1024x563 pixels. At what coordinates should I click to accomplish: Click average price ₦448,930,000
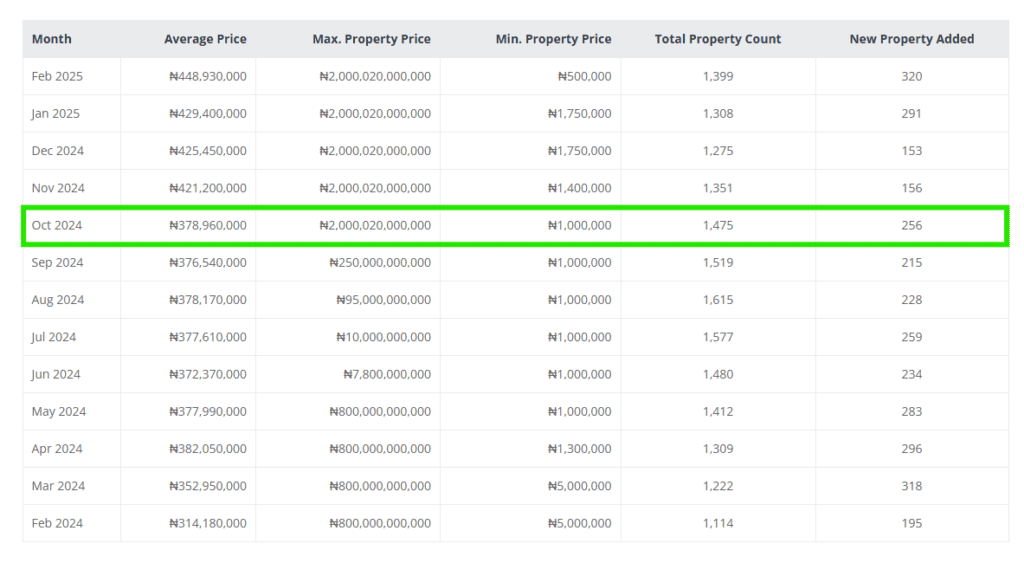click(x=208, y=76)
